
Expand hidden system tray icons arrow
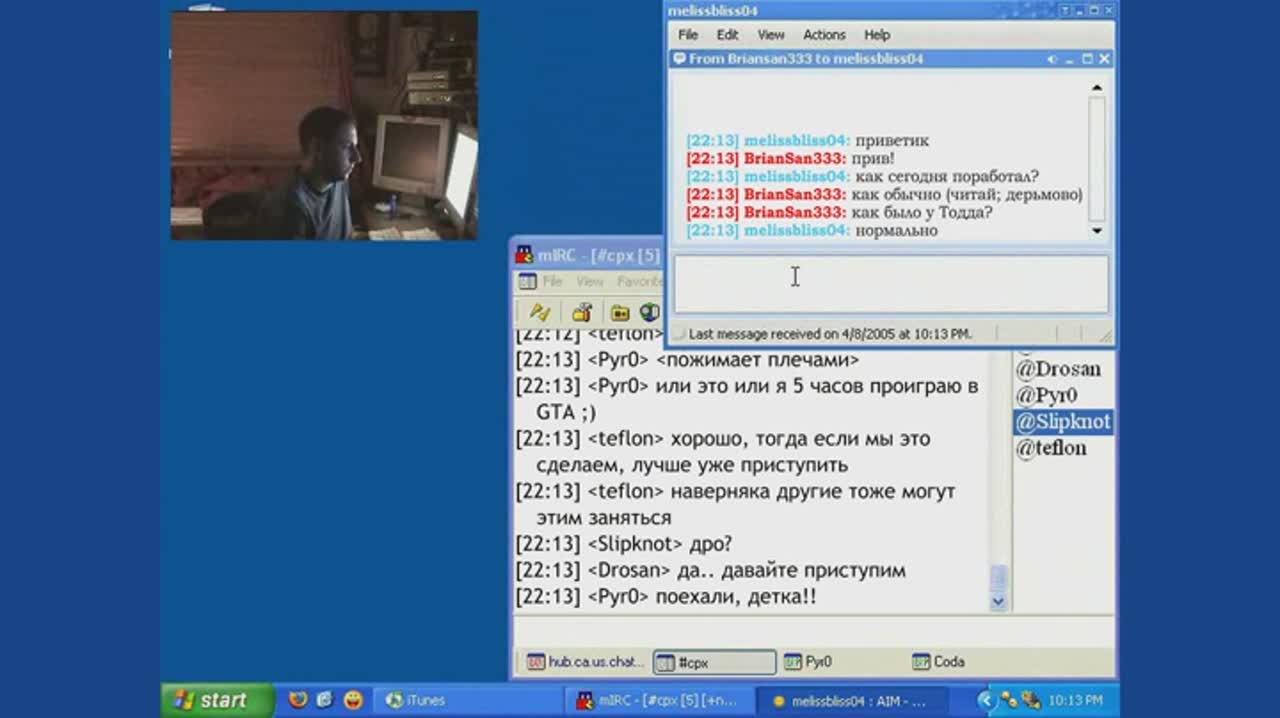point(985,700)
